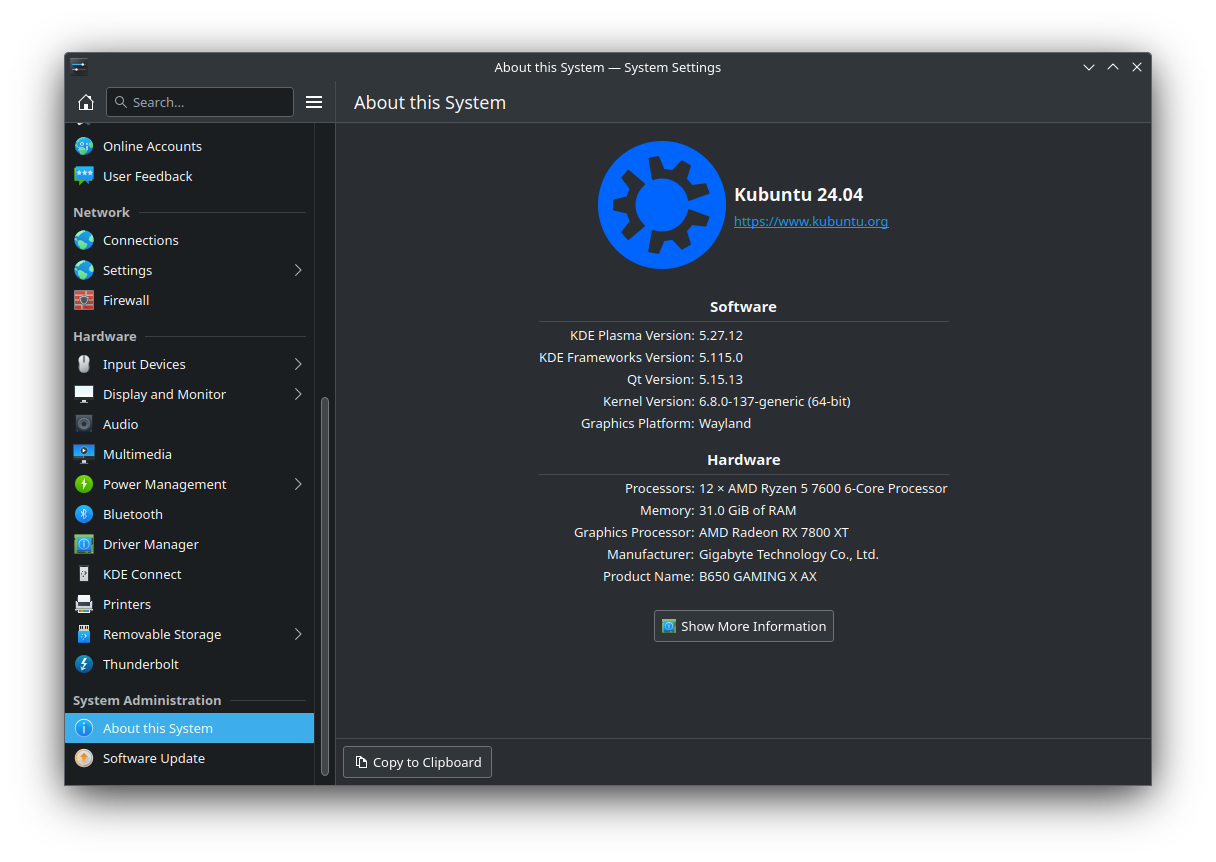1216x862 pixels.
Task: Open the KDE Connect entry
Action: tap(189, 574)
